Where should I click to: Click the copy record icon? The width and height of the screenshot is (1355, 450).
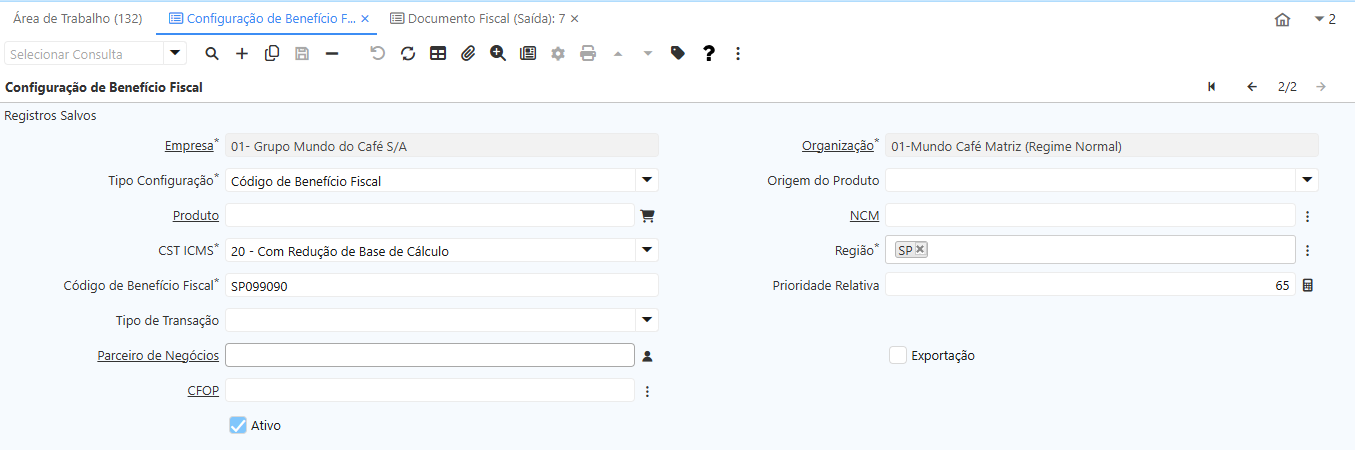272,54
